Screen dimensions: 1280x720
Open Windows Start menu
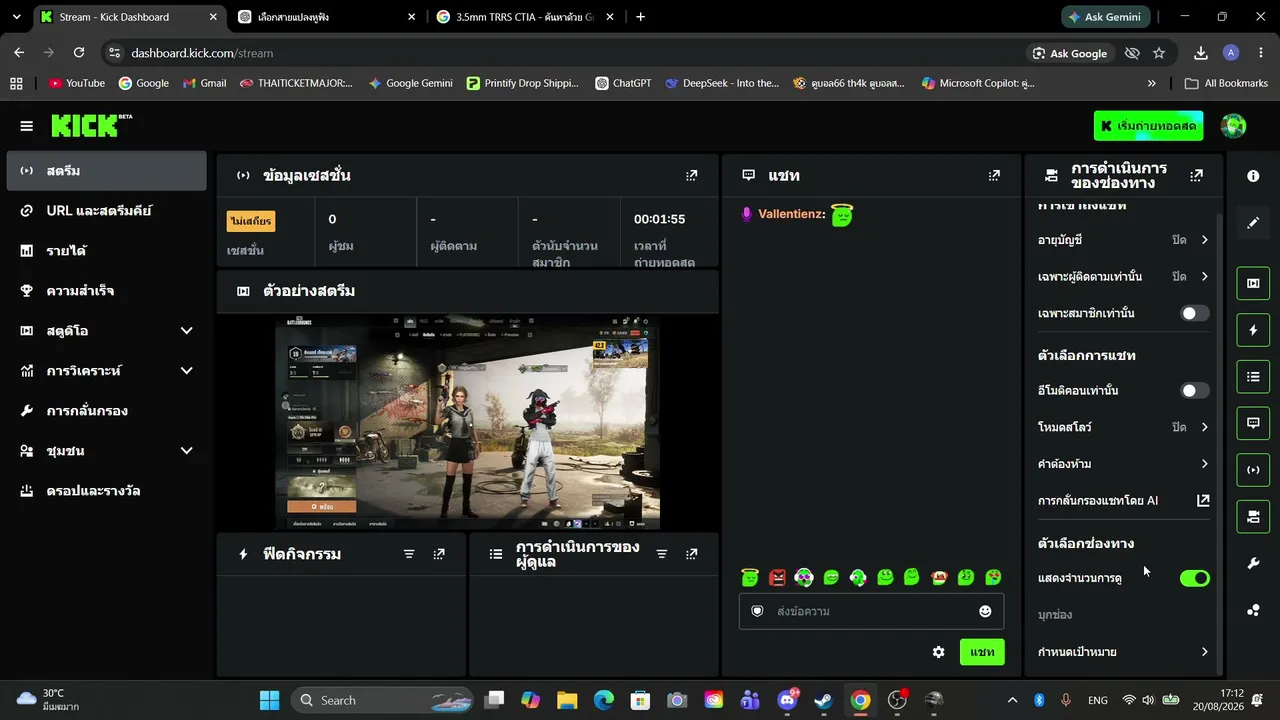pyautogui.click(x=270, y=700)
